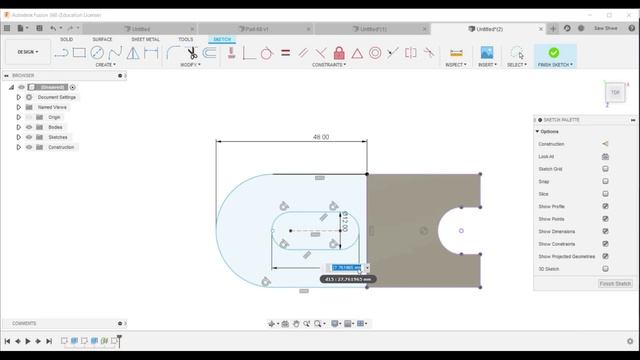The image size is (640, 360).
Task: Click the Measure icon above Inspect
Action: coord(456,53)
